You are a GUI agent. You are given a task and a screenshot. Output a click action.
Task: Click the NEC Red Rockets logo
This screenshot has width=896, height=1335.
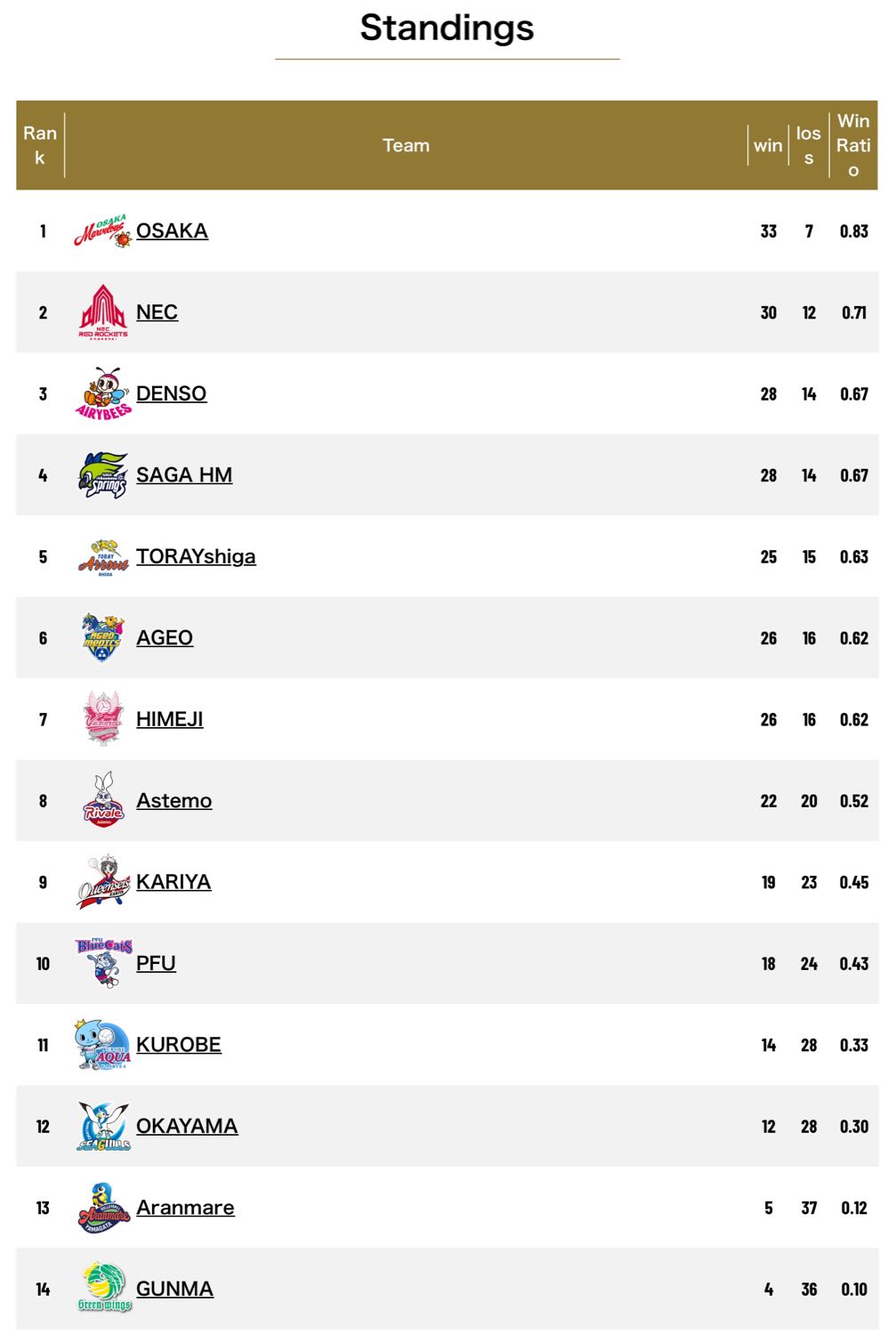[103, 312]
